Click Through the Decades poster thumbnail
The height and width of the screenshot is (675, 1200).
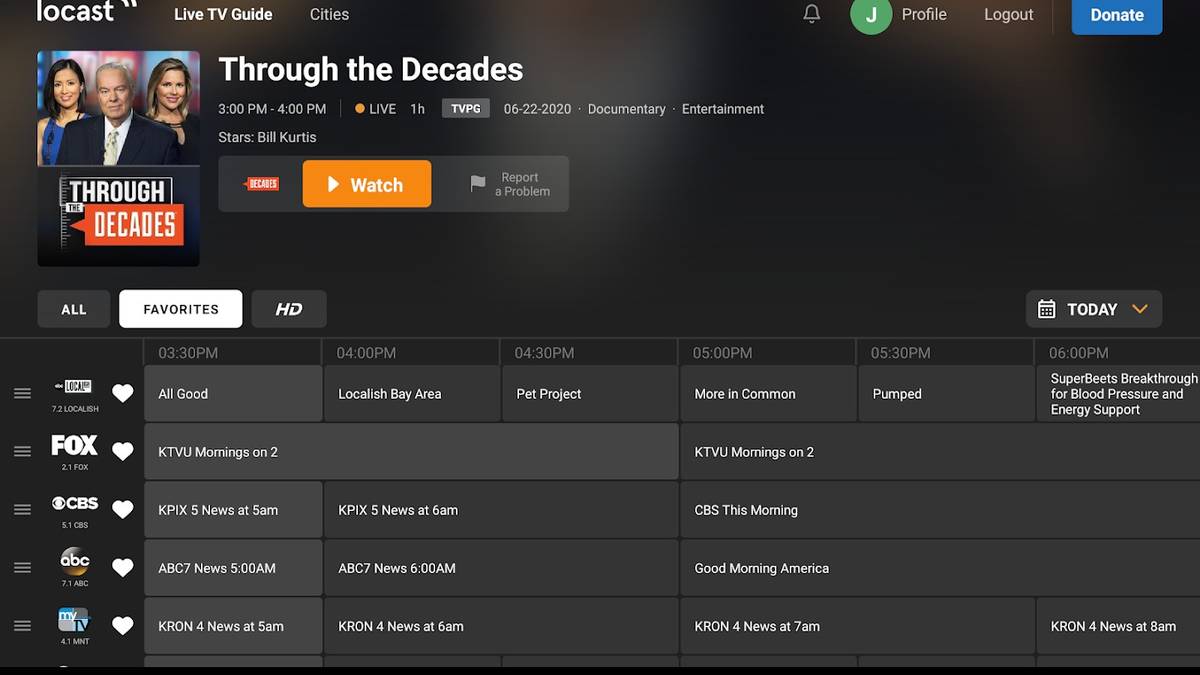[118, 159]
